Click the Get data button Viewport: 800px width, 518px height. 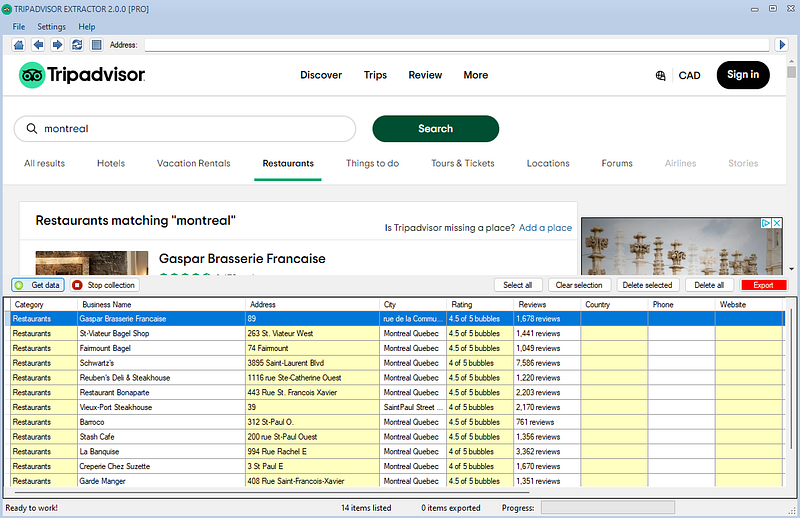tap(38, 285)
